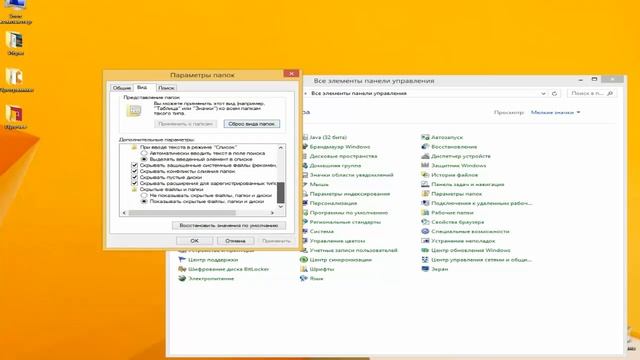Select Автоматически вводить текст в поле поиска

tap(144, 153)
